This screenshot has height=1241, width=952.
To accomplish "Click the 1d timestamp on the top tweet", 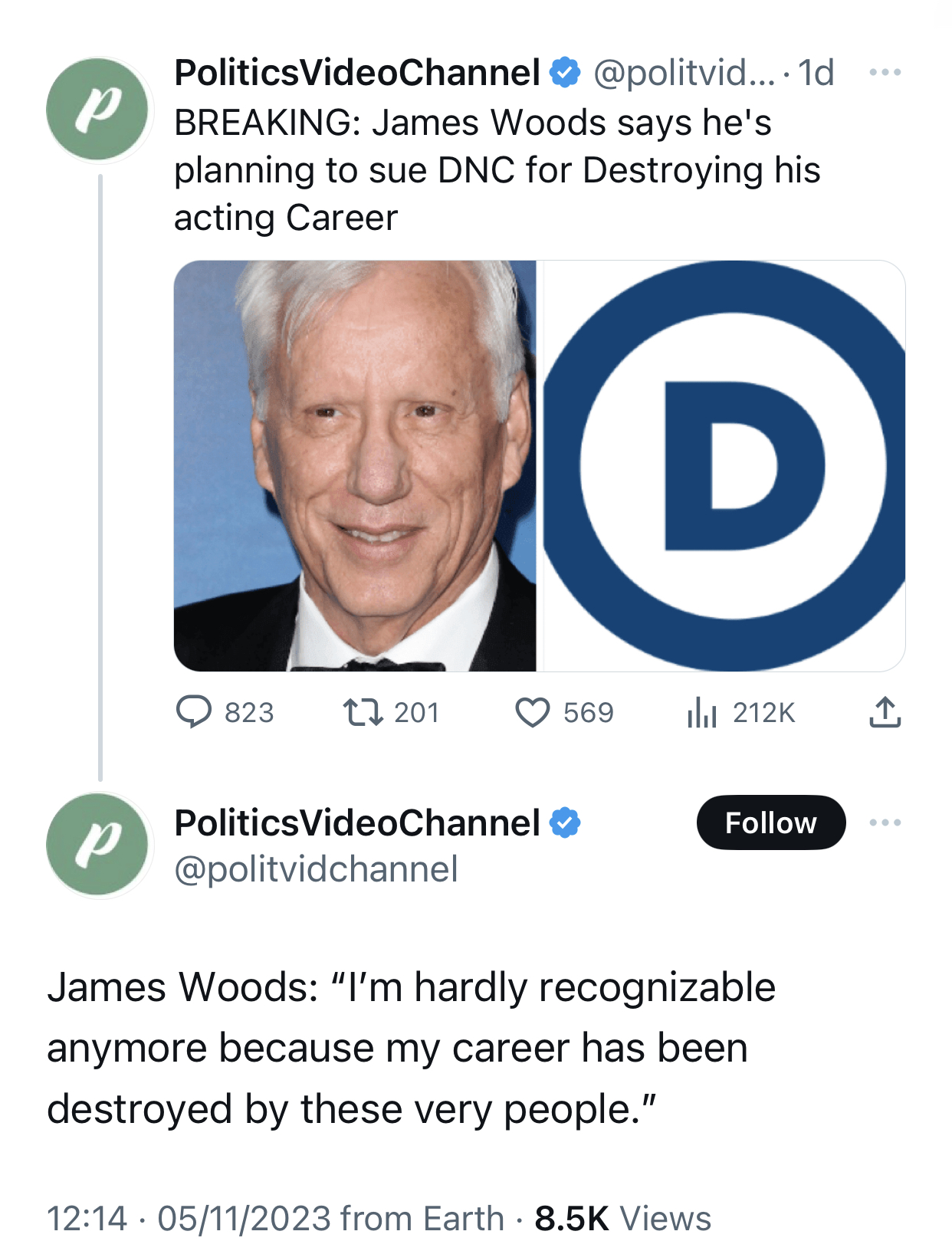I will click(816, 73).
